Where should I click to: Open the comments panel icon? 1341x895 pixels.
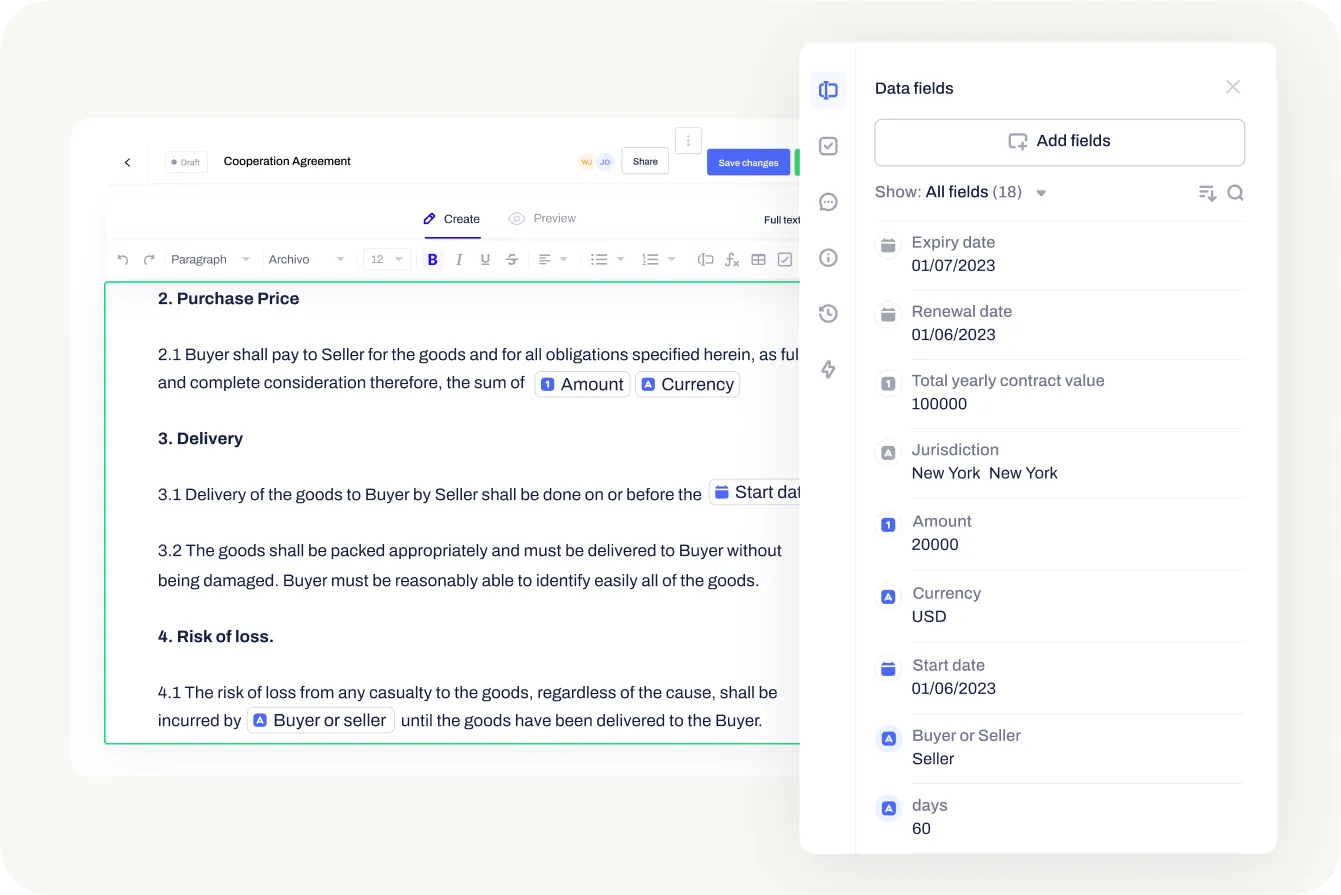click(827, 202)
